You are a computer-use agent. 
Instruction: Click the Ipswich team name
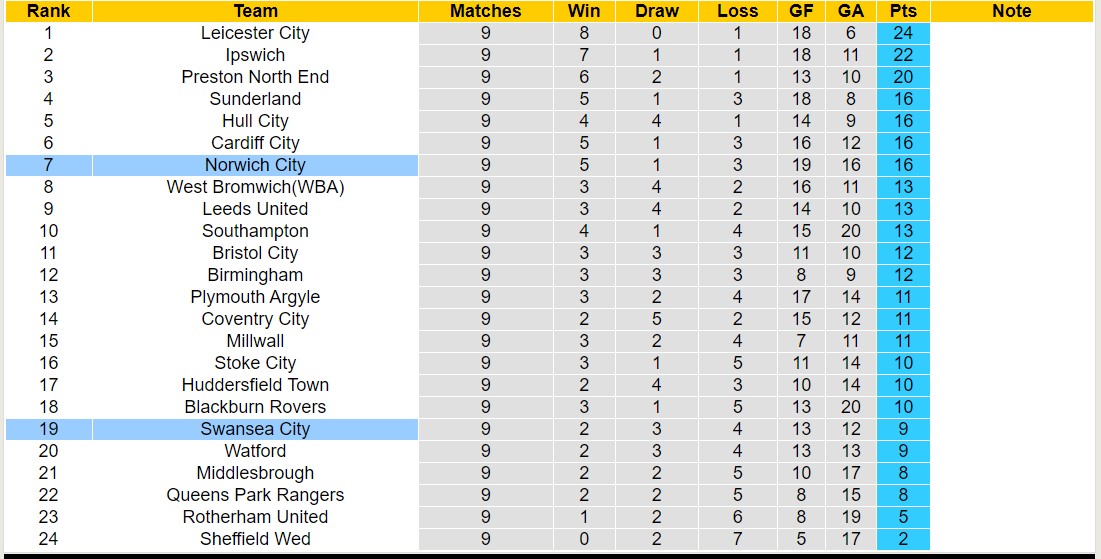pos(255,55)
